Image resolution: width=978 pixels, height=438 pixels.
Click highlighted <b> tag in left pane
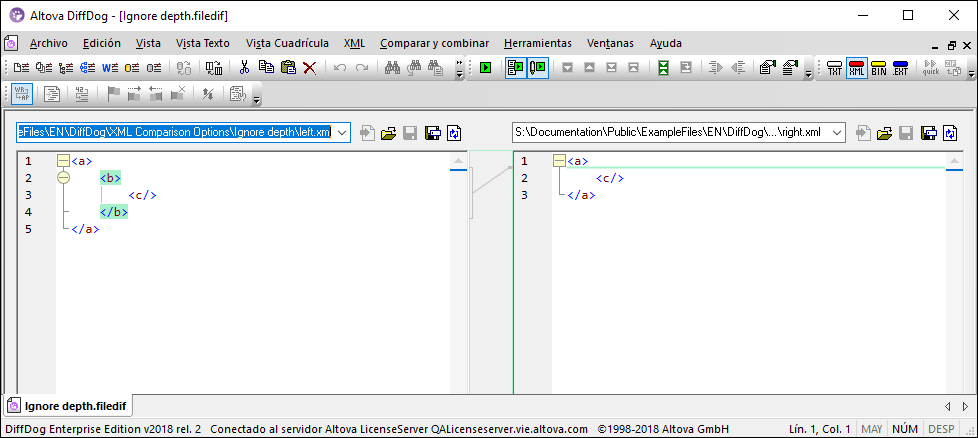pyautogui.click(x=110, y=178)
